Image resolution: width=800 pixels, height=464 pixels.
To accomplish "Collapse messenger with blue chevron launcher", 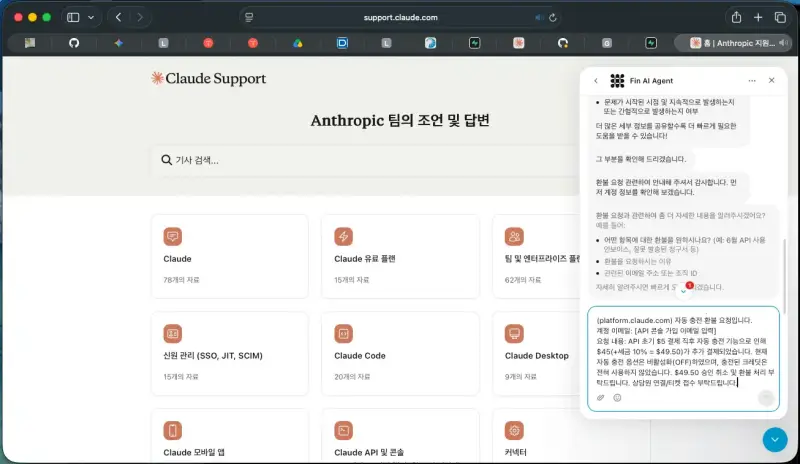I will pyautogui.click(x=775, y=439).
